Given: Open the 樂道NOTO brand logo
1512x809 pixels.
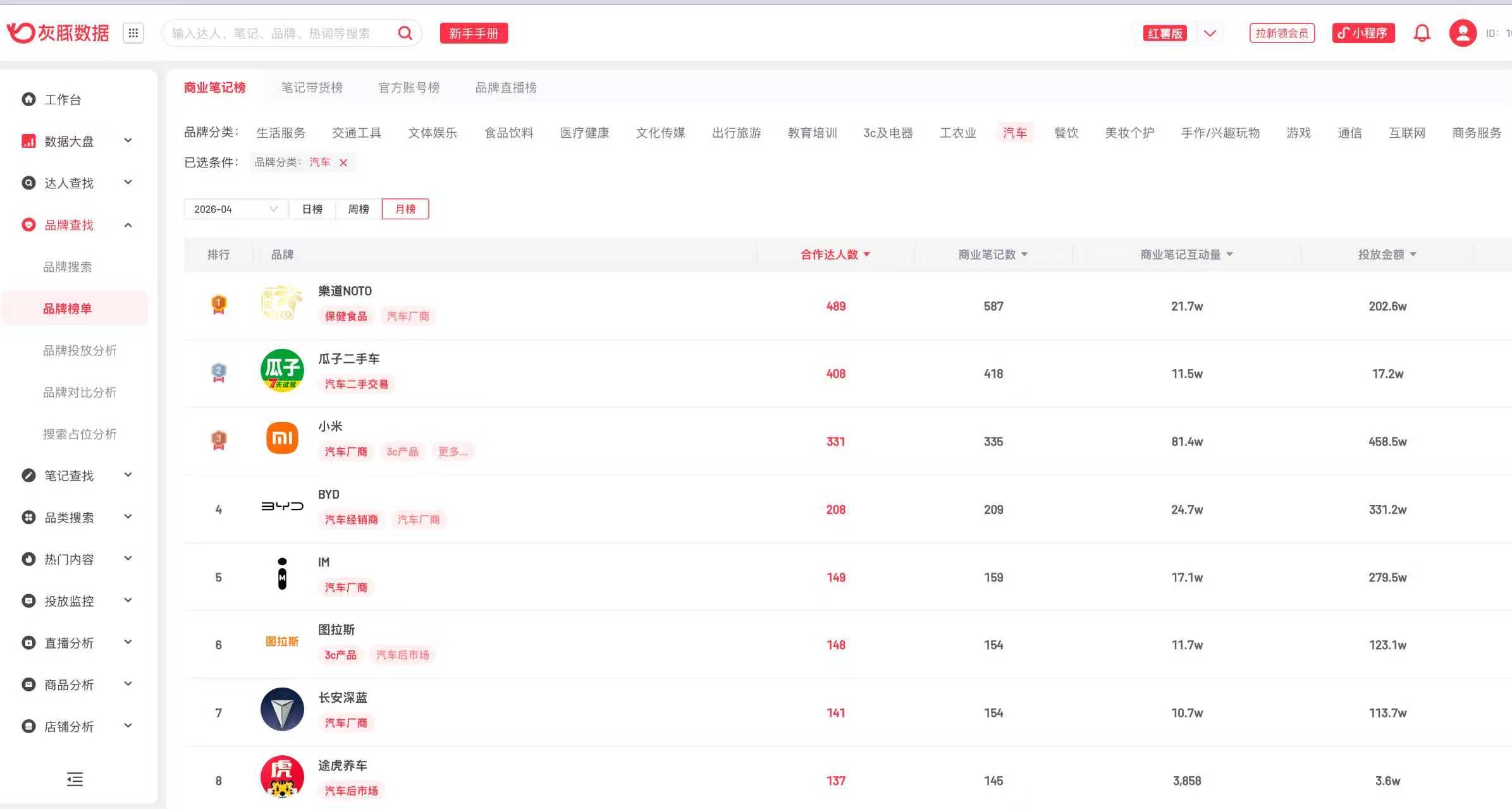Looking at the screenshot, I should click(282, 303).
